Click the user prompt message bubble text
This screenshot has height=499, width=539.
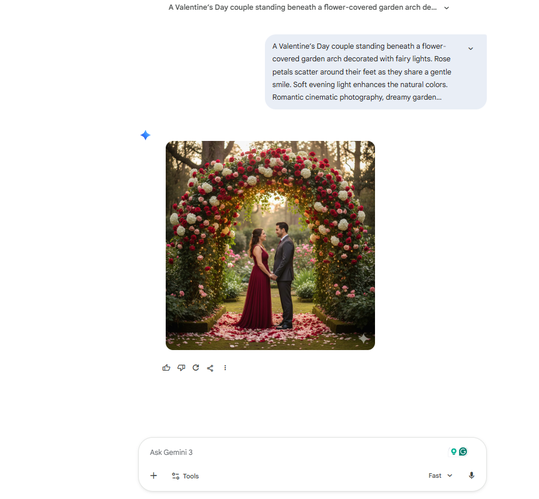[362, 71]
